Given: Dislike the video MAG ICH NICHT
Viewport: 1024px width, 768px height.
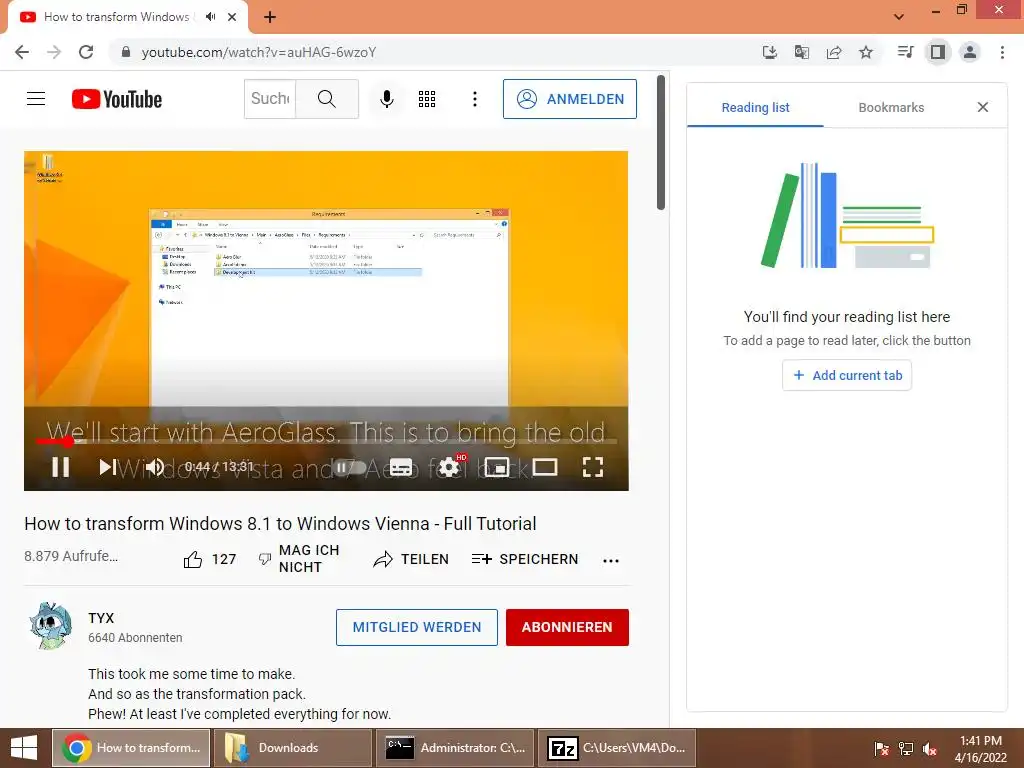Looking at the screenshot, I should (299, 559).
